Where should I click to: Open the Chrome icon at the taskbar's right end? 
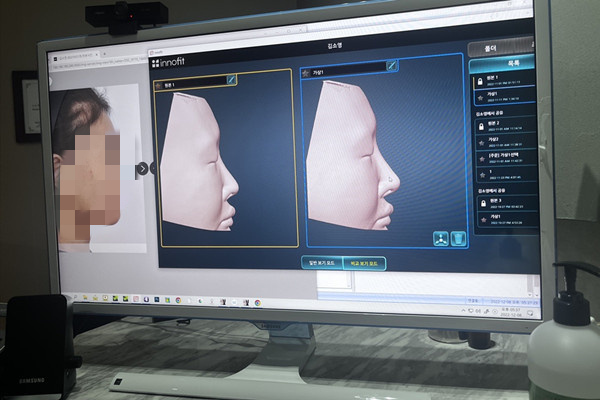pos(258,303)
